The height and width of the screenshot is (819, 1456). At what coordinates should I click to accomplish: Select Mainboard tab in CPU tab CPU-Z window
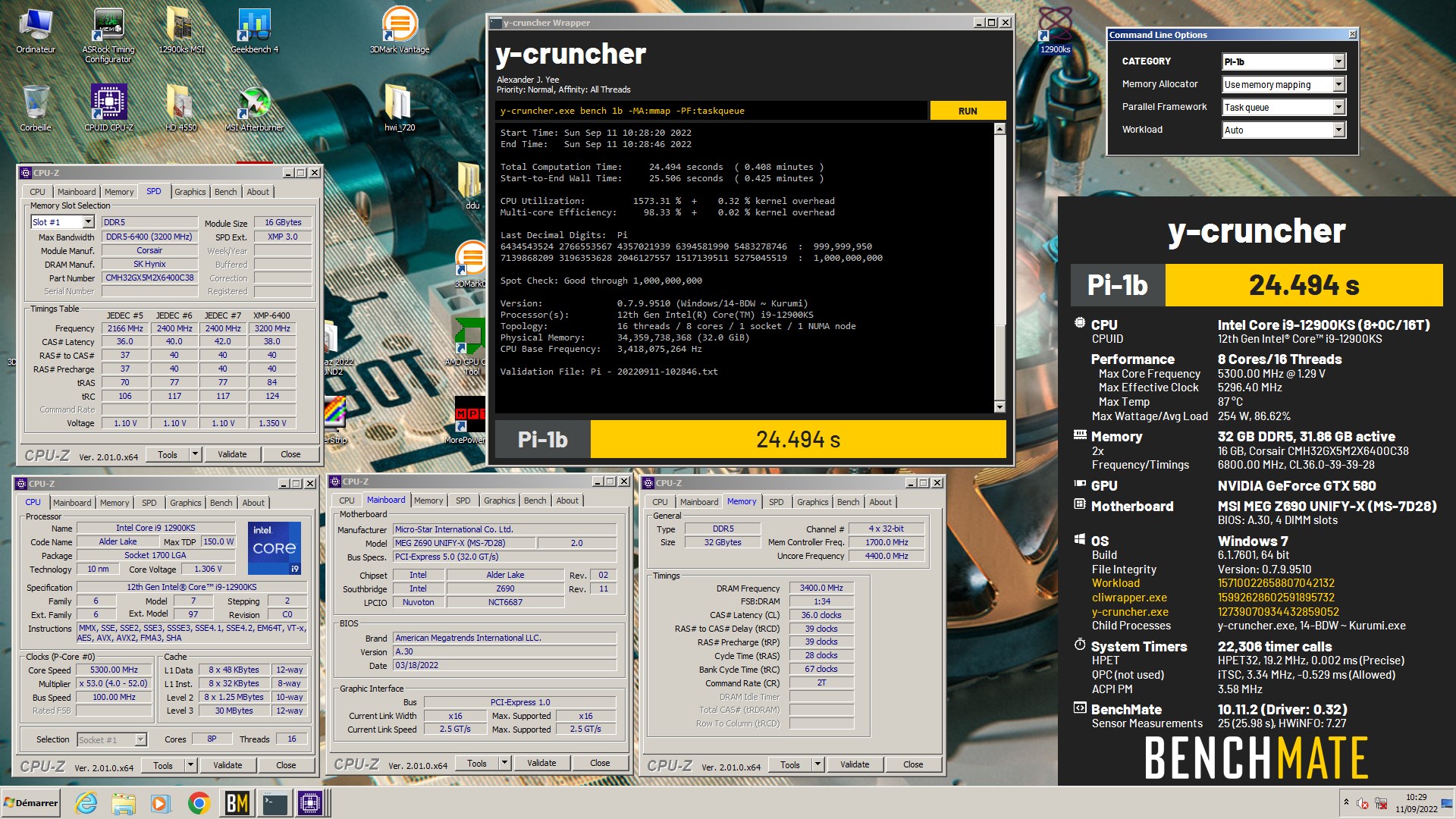point(72,503)
